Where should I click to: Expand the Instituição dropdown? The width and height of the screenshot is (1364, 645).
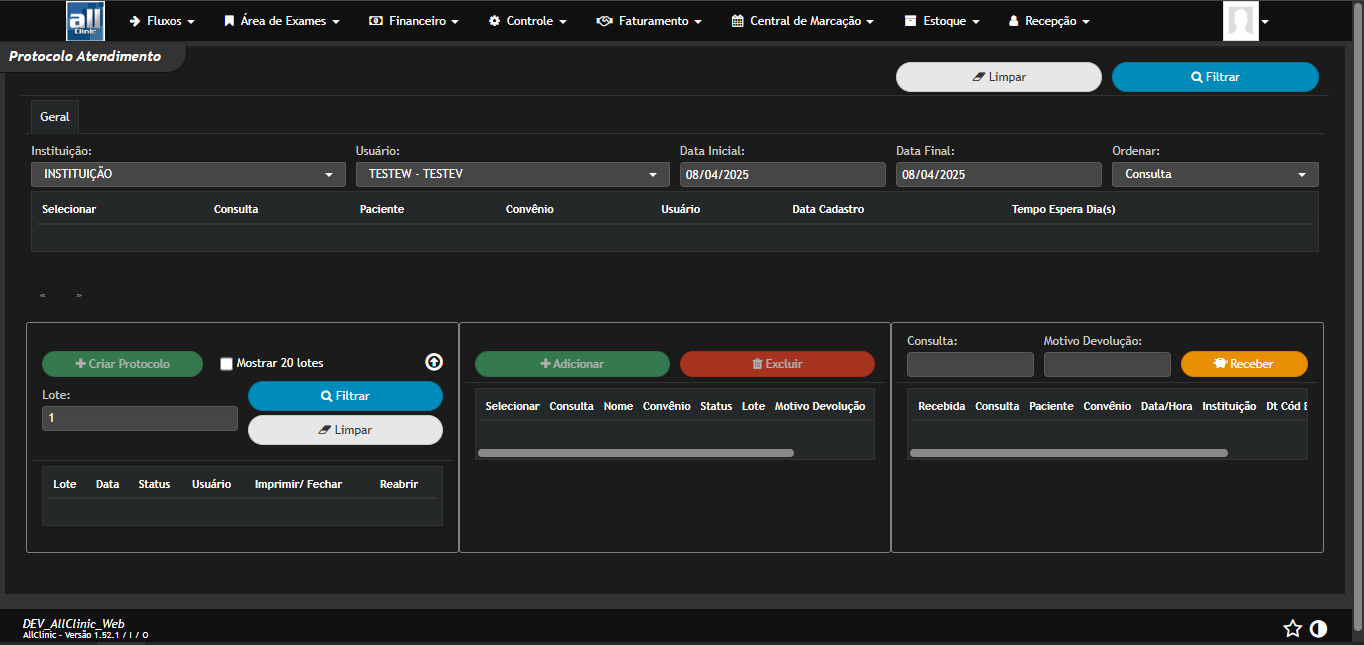tap(188, 174)
